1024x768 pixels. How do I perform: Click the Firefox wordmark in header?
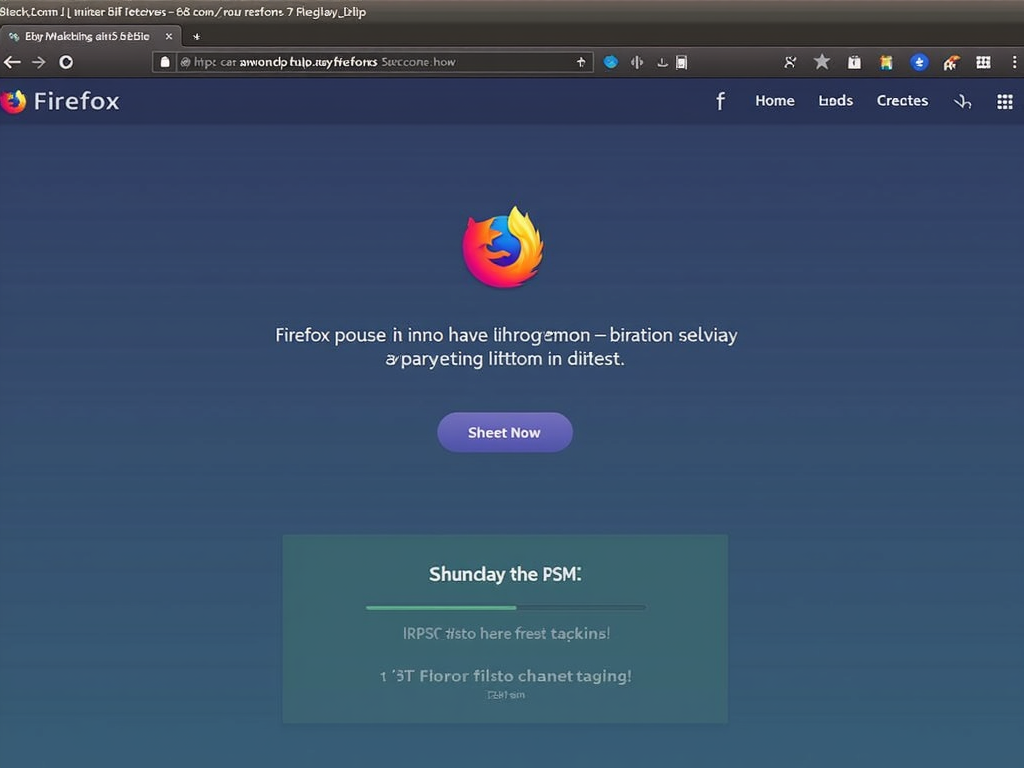pos(76,101)
